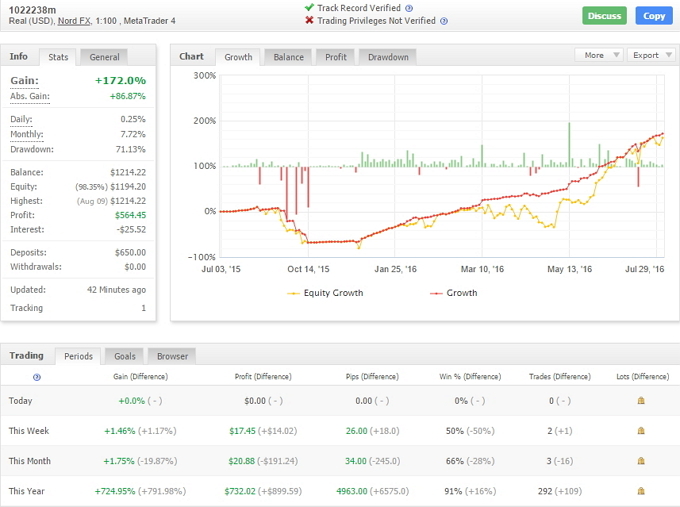Click the Lots (Difference) column header
The width and height of the screenshot is (680, 507).
pyautogui.click(x=643, y=376)
